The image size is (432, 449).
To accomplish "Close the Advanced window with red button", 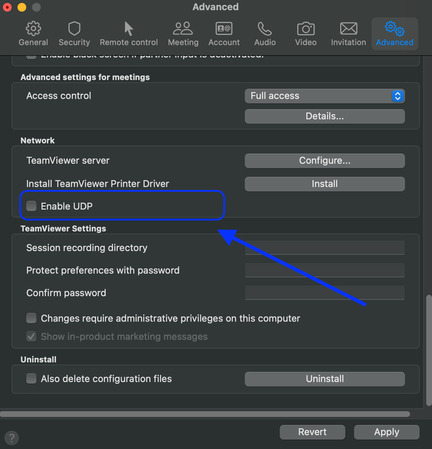I will point(7,7).
